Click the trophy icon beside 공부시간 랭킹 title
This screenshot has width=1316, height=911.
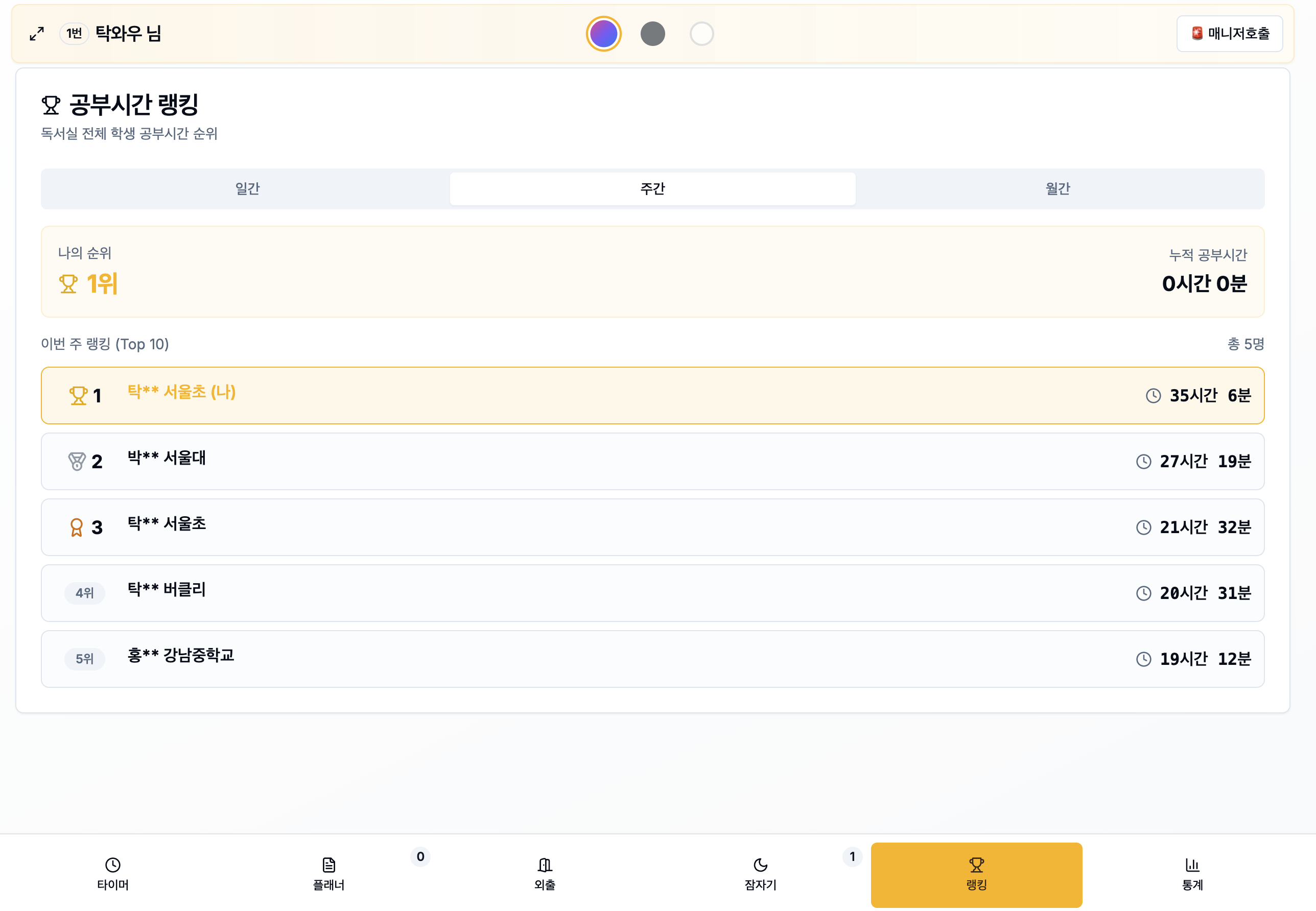(x=51, y=105)
